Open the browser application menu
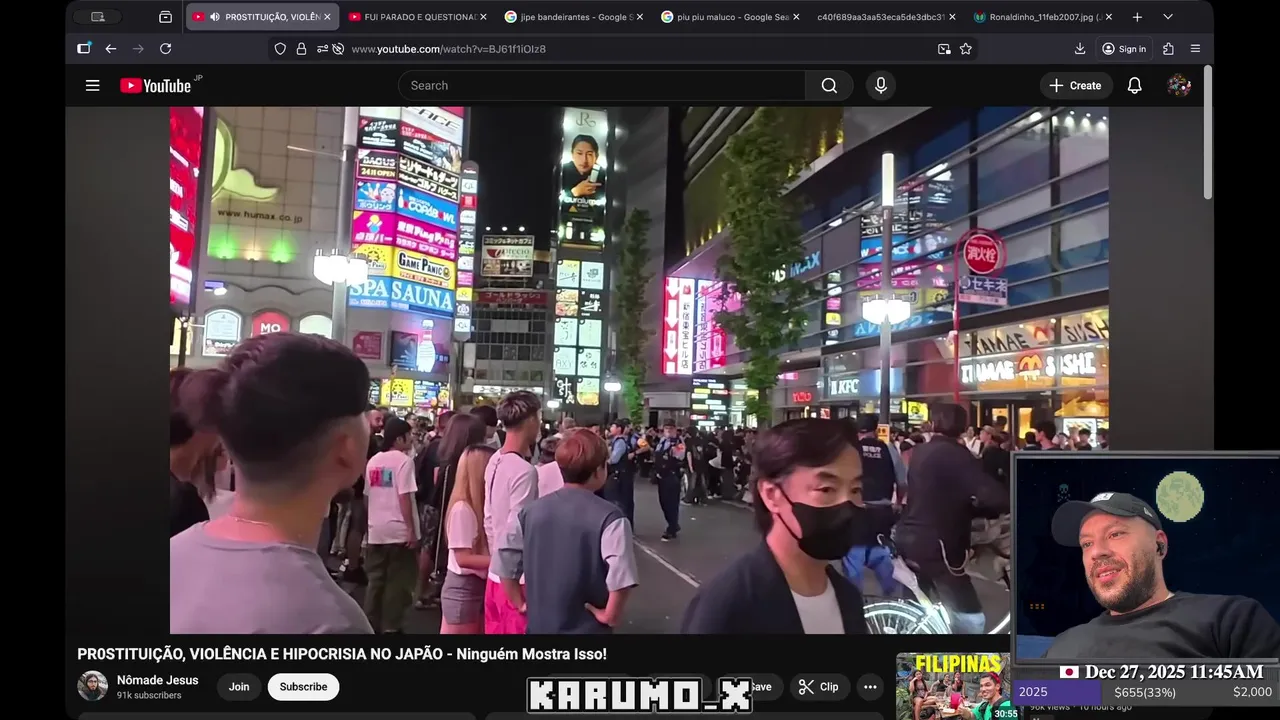1280x720 pixels. click(1195, 49)
